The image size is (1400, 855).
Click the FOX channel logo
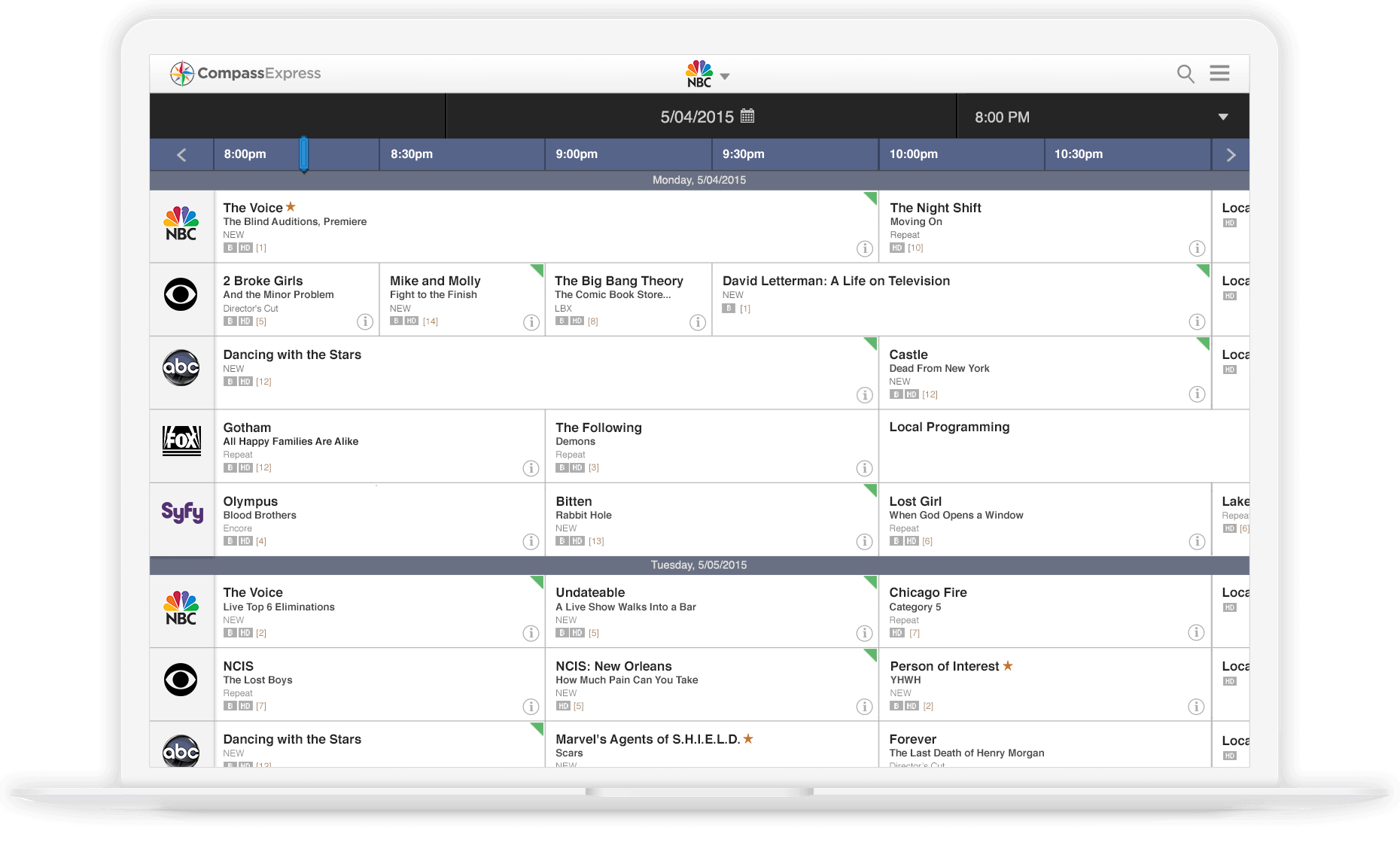(181, 442)
